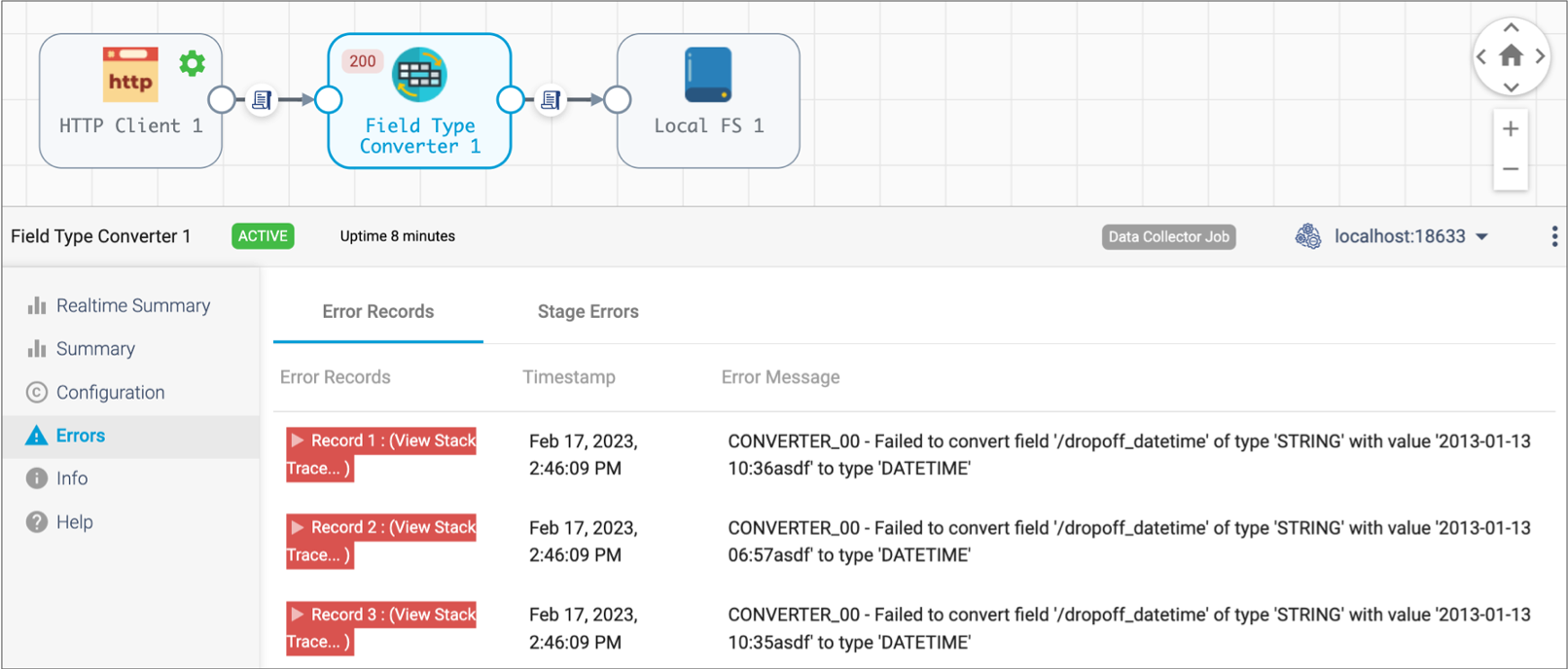1568x669 pixels.
Task: Zoom out of the pipeline canvas
Action: pos(1511,169)
